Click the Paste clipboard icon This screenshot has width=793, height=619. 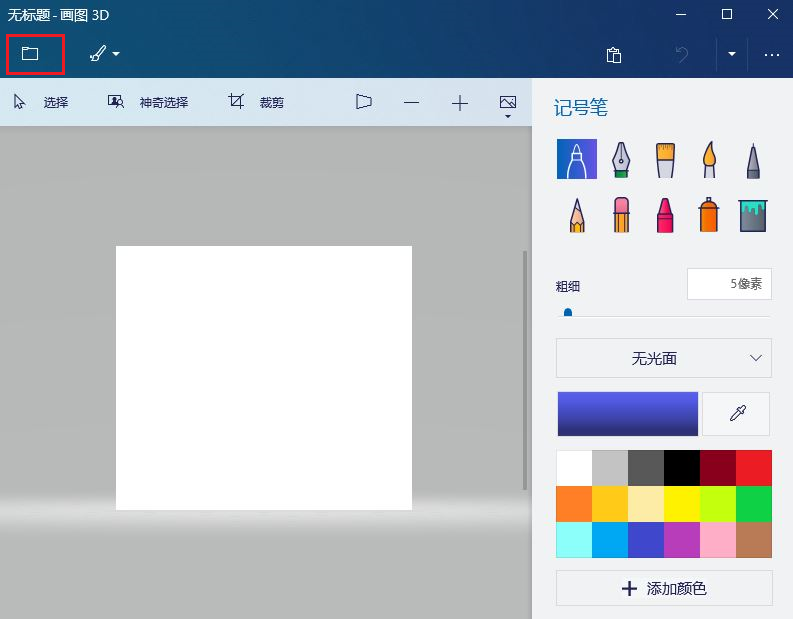[x=613, y=55]
